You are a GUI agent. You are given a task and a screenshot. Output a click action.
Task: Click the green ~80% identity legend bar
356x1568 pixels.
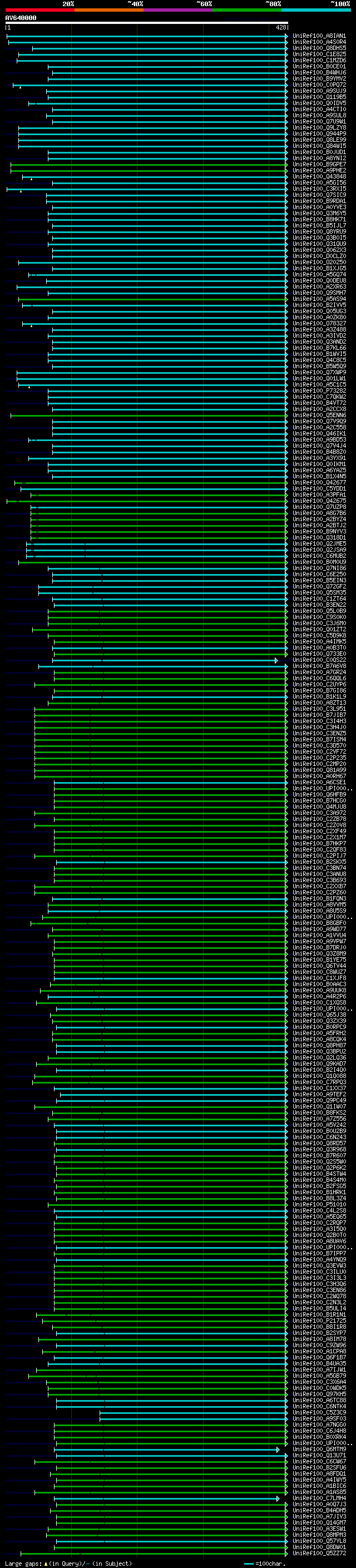click(x=247, y=10)
